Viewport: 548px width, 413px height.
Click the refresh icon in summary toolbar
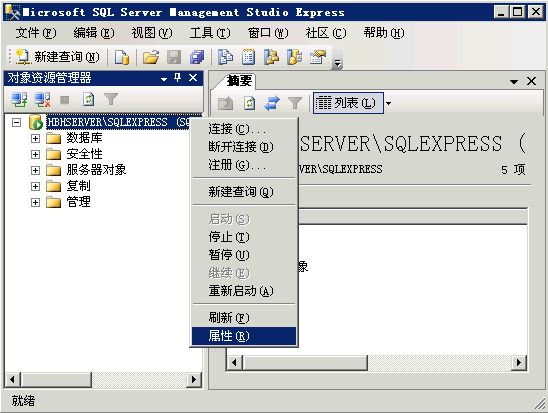point(249,103)
